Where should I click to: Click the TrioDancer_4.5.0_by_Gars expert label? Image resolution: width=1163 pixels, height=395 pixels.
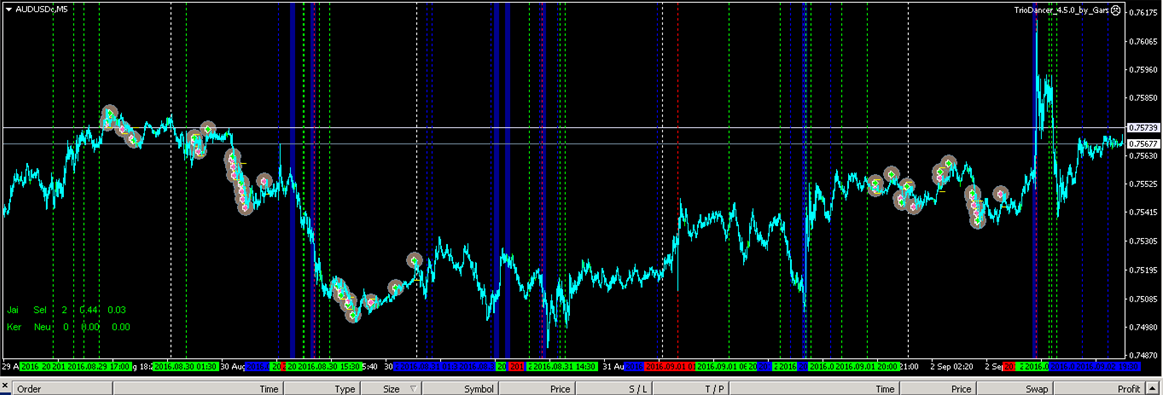pyautogui.click(x=1061, y=10)
